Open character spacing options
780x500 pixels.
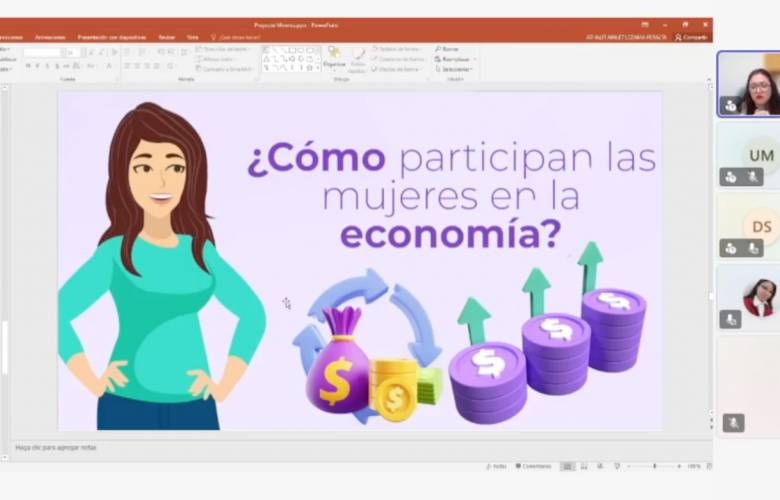pos(77,66)
